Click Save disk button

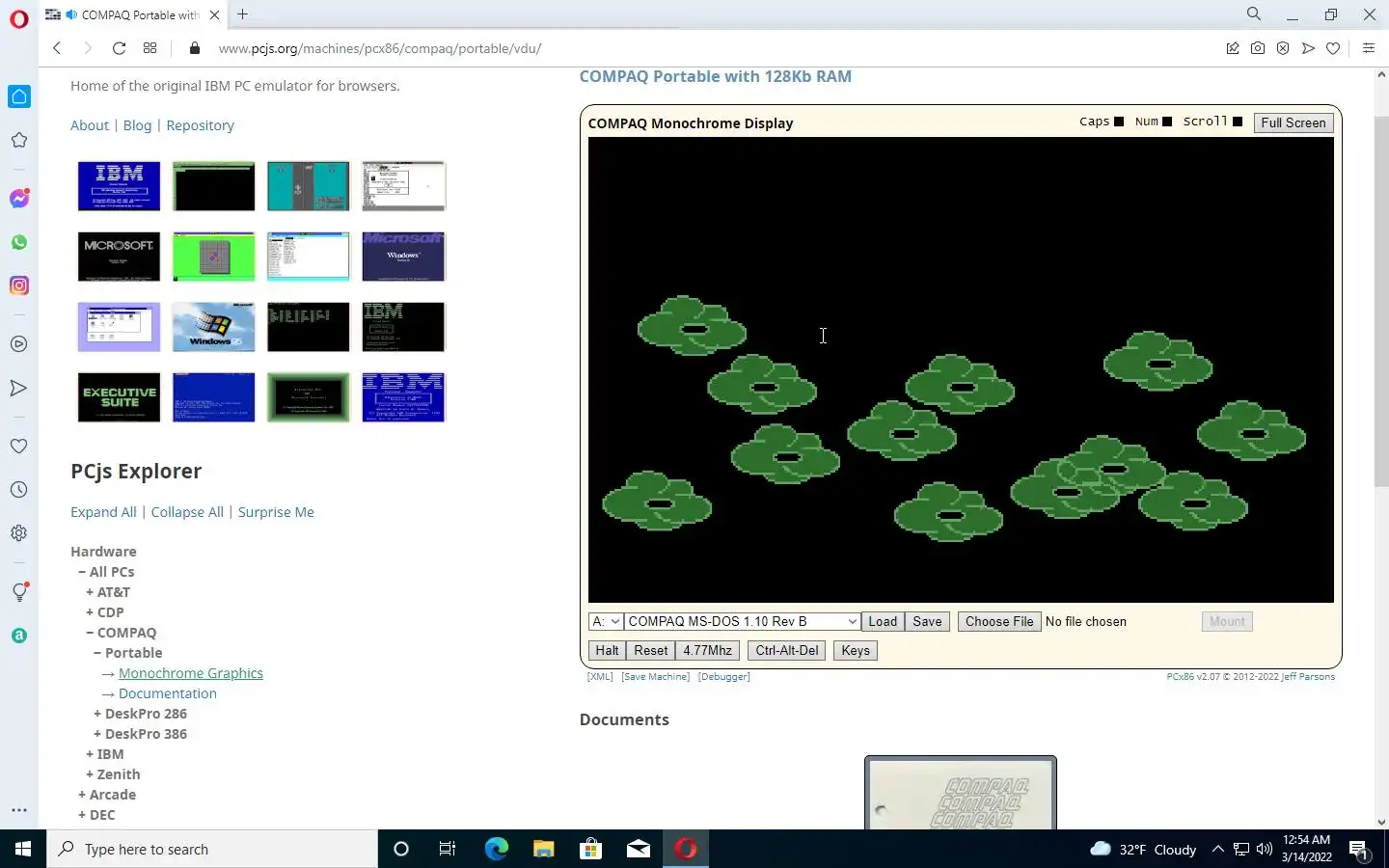click(x=927, y=621)
